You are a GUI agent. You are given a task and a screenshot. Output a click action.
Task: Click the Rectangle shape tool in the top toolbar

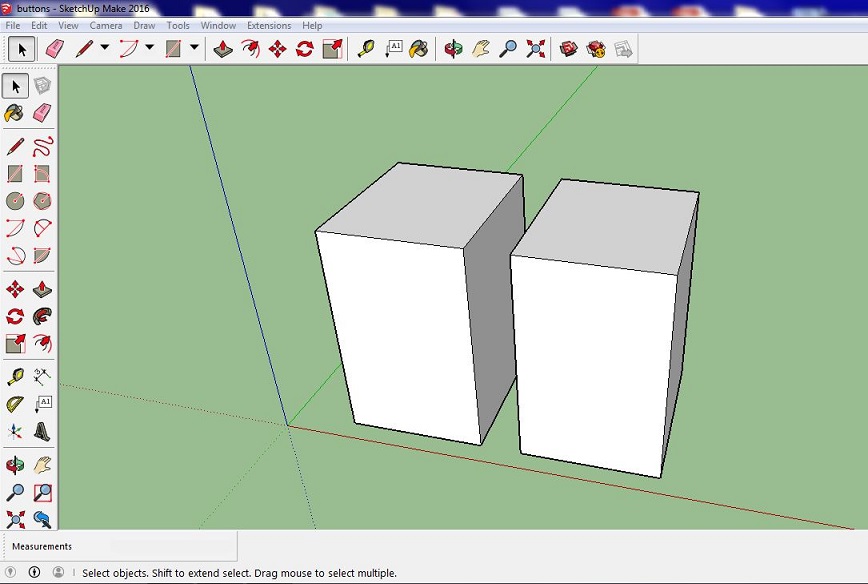tap(173, 49)
